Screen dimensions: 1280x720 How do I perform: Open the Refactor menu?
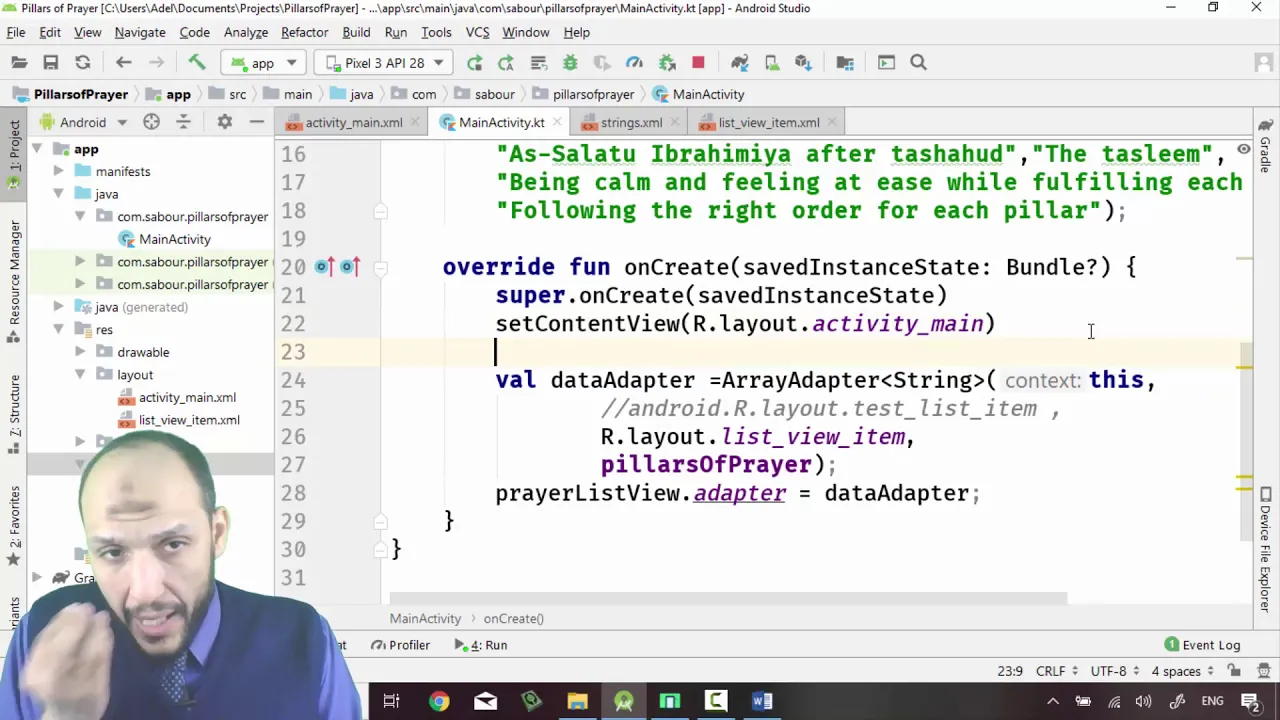pos(304,32)
